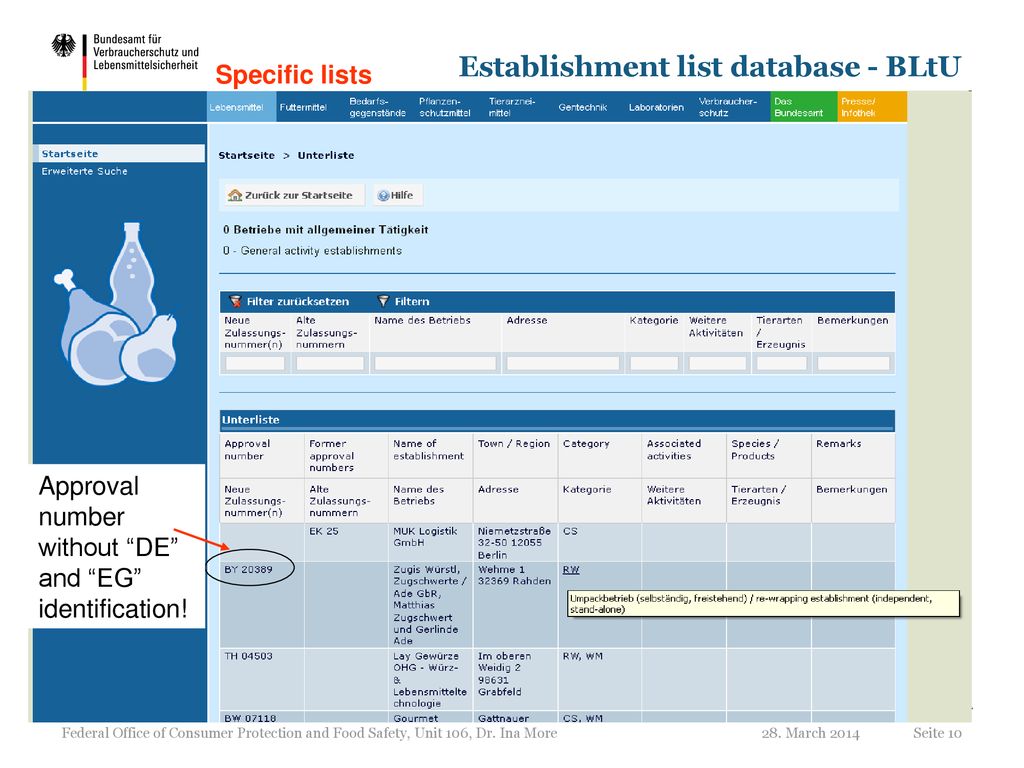Click the 0 Betriebe mit allgemeiner Tätigkeit heading
1024x768 pixels.
(x=325, y=230)
